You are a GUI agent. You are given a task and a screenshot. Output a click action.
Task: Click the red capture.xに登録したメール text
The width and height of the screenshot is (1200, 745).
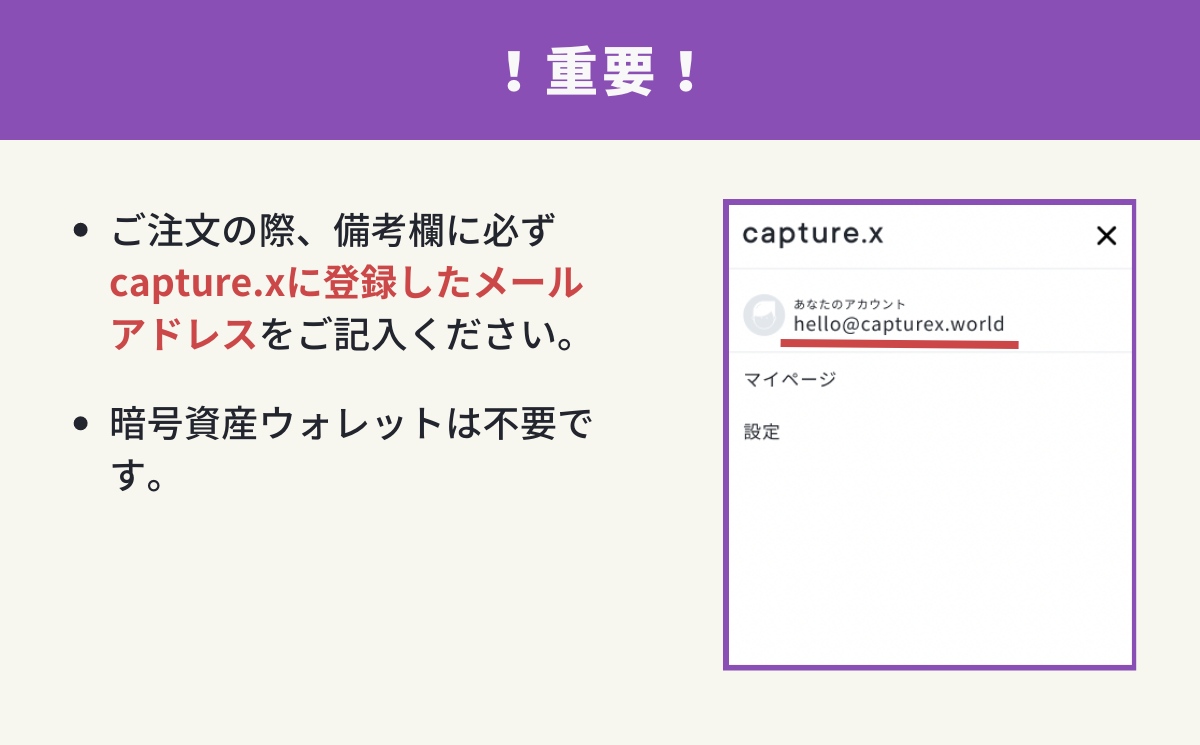pos(346,283)
